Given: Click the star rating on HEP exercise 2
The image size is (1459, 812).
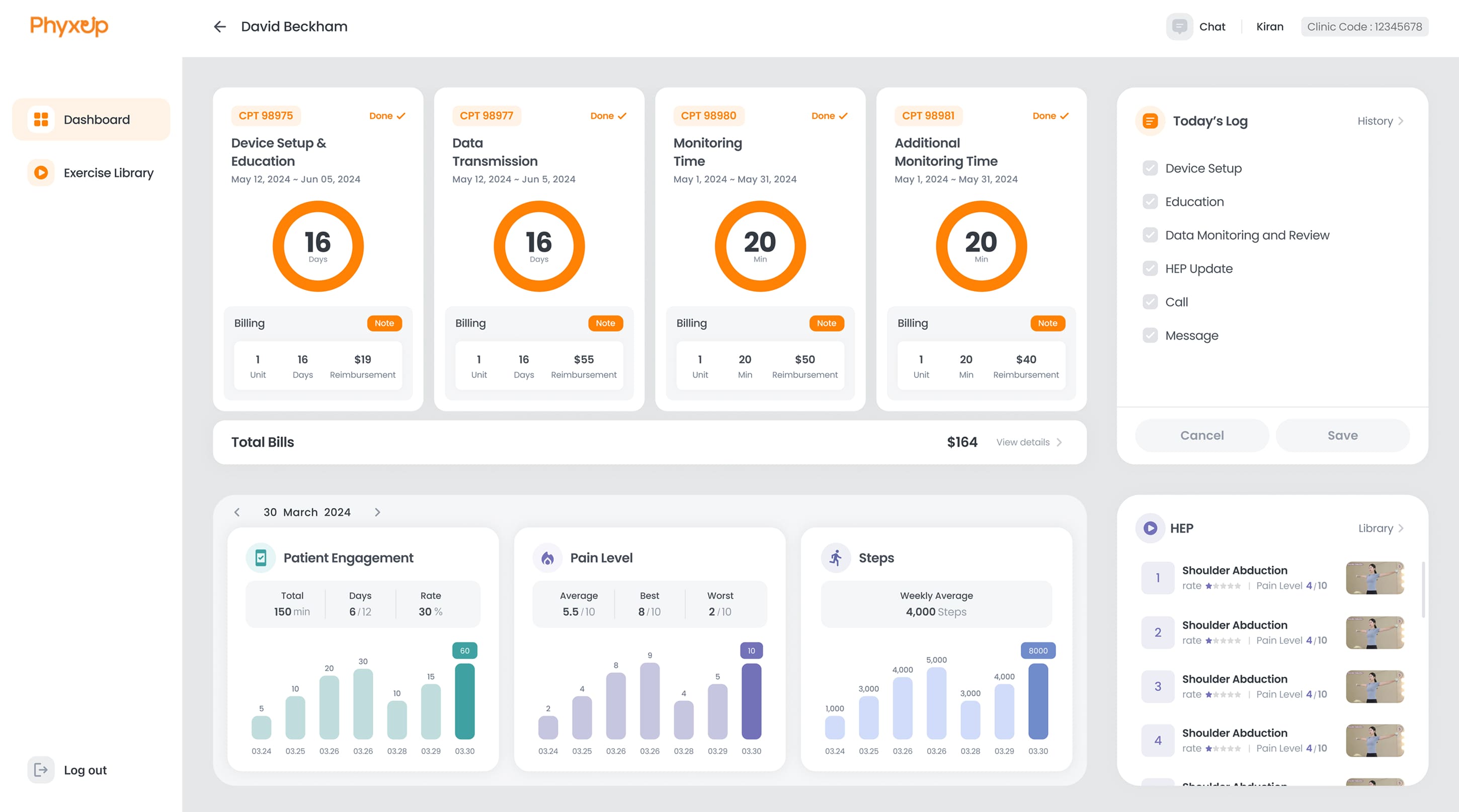Looking at the screenshot, I should 1223,640.
